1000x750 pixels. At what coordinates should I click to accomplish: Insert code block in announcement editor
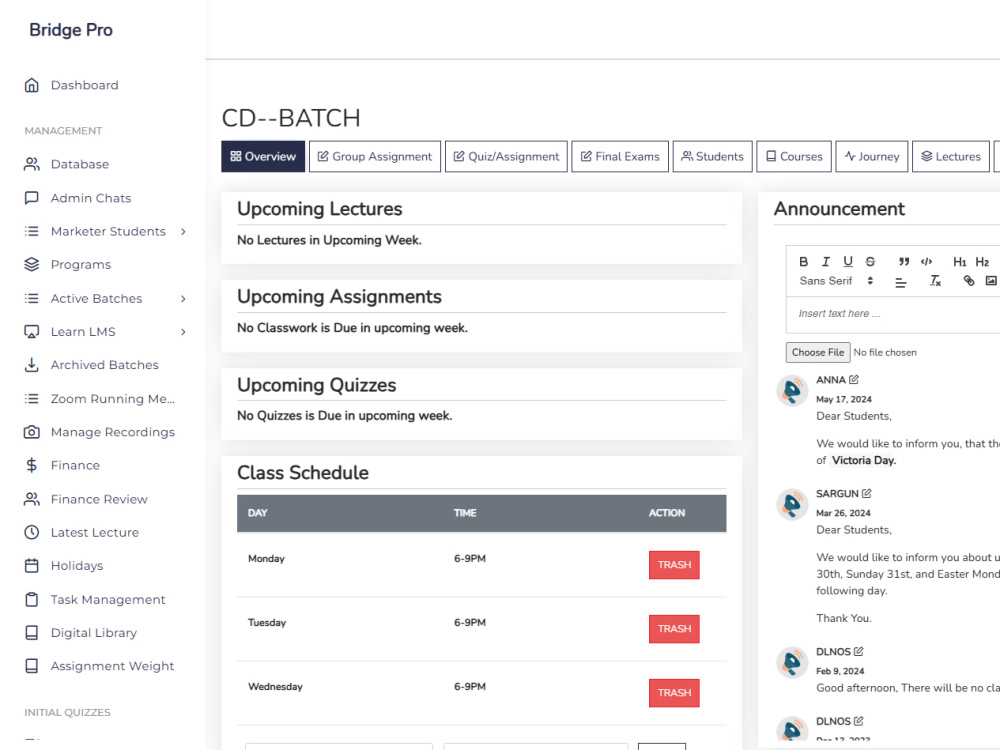[x=926, y=261]
